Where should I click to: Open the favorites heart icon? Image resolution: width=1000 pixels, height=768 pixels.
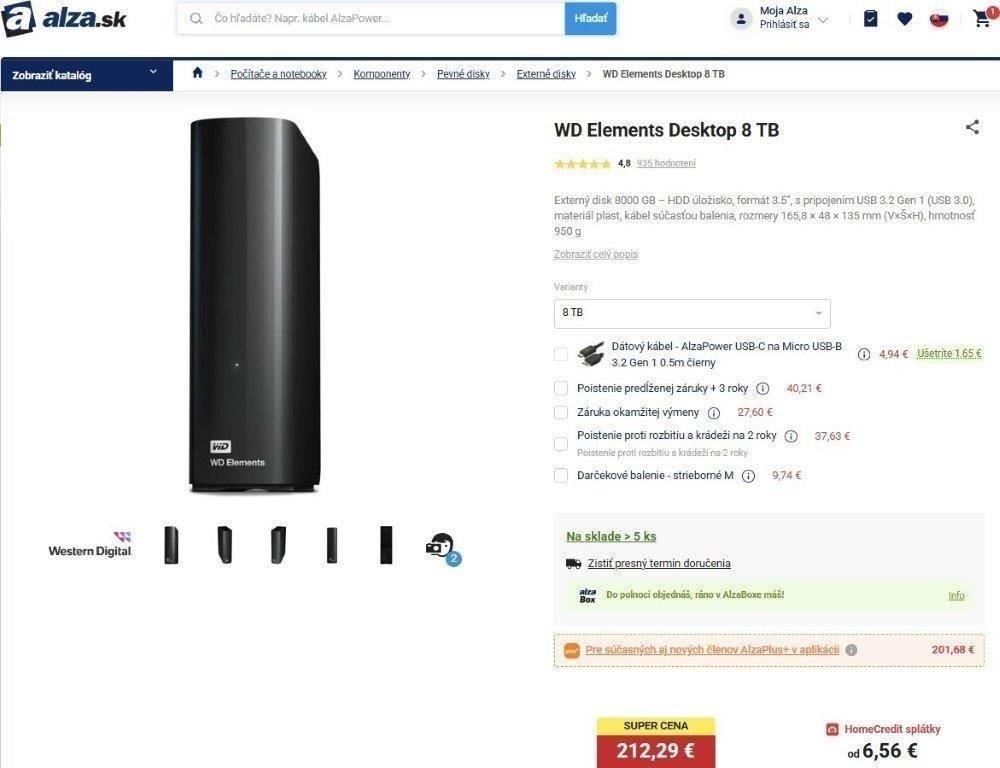tap(904, 19)
